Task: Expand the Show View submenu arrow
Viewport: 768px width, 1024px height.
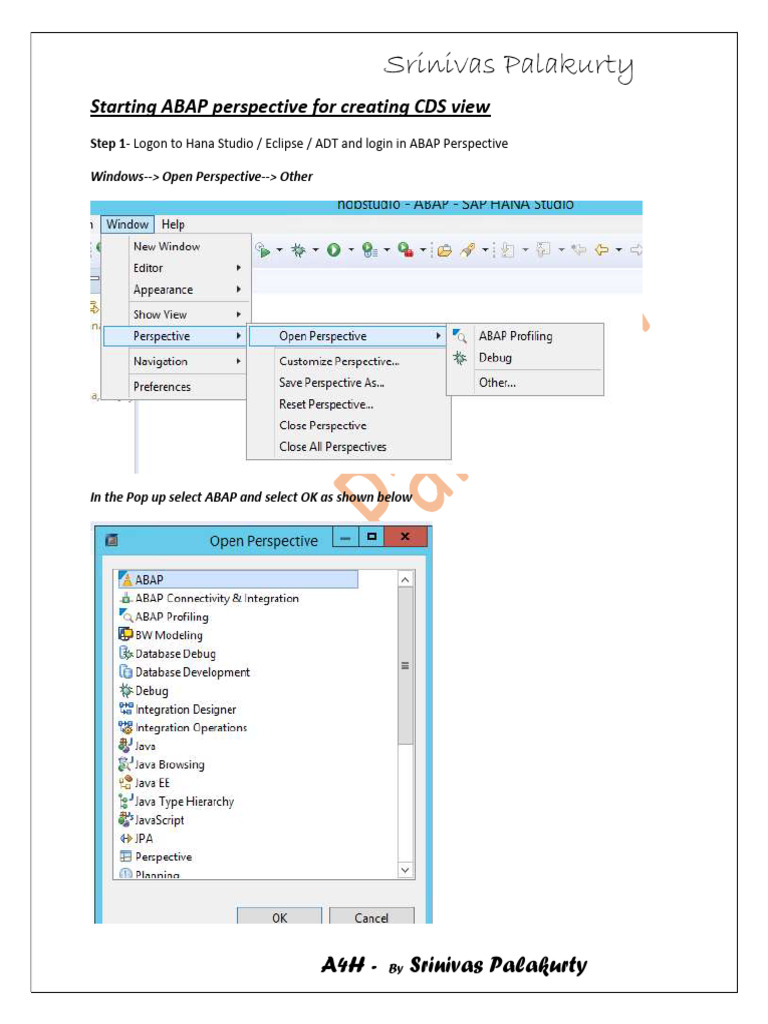Action: 238,314
